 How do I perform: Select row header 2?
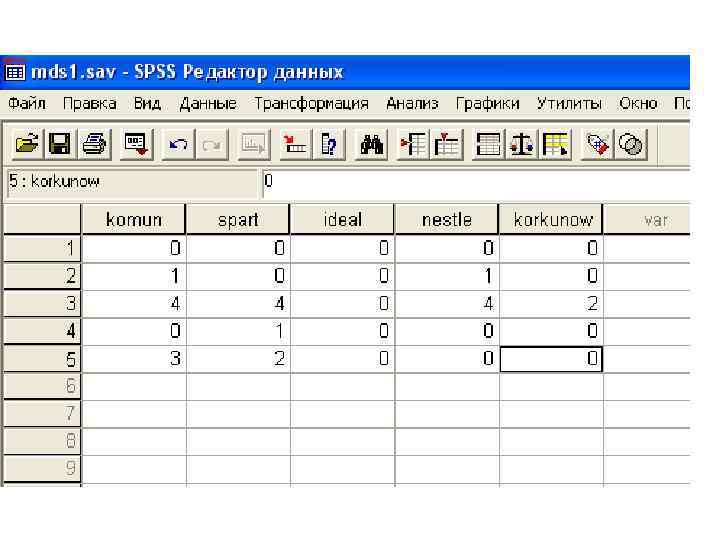tap(42, 276)
